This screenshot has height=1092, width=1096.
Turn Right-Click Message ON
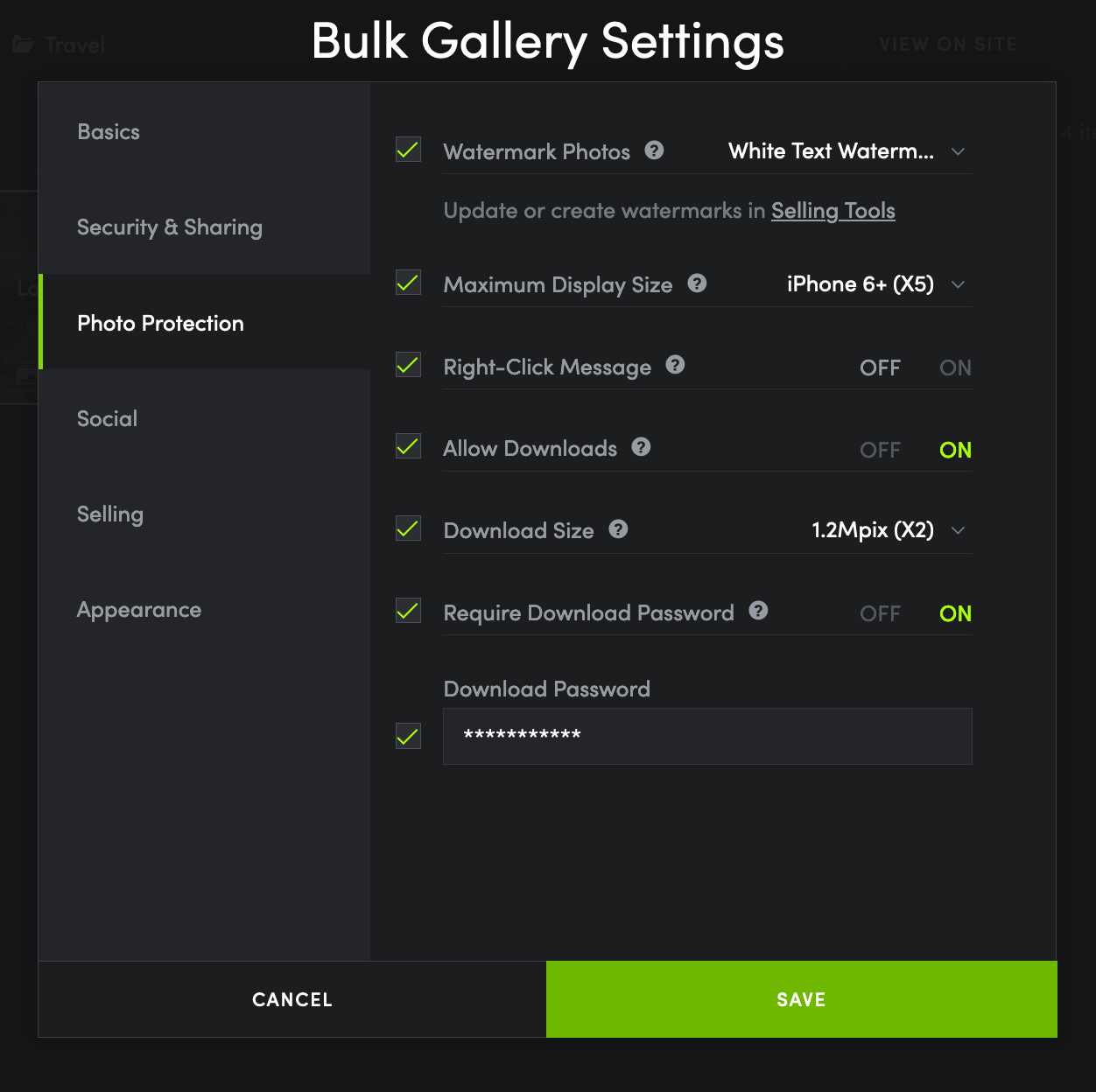point(955,367)
